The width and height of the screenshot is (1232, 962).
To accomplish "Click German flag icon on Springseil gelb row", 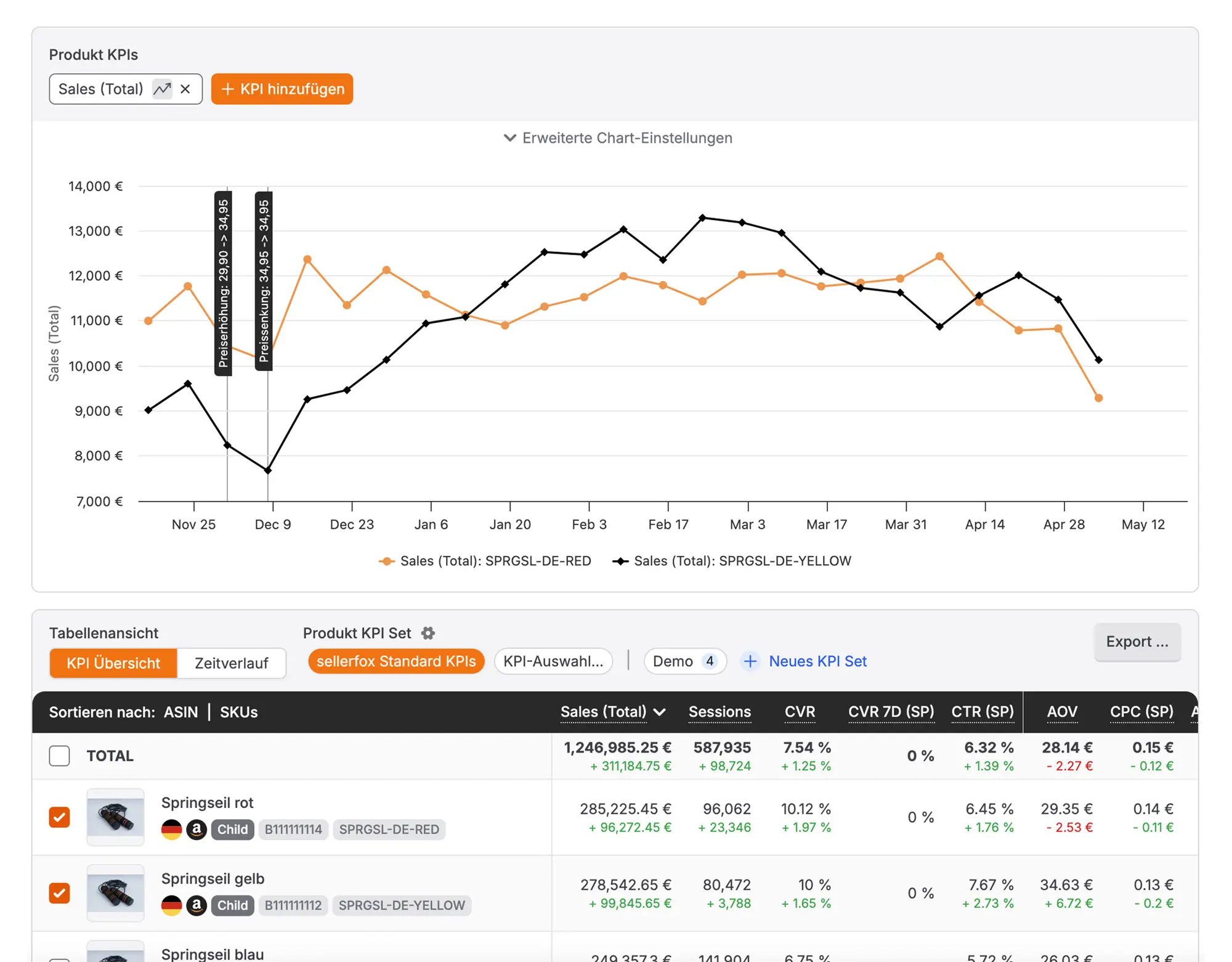I will (171, 905).
